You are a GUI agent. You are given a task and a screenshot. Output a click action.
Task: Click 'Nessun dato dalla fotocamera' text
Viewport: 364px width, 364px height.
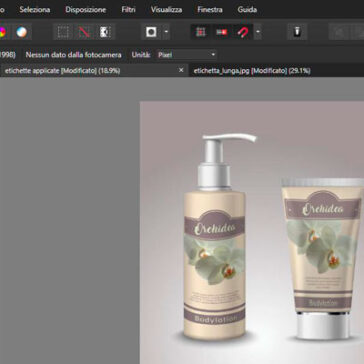click(73, 55)
